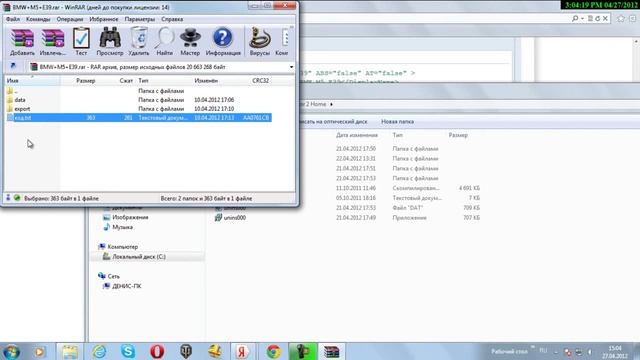Click the browser refresh icon

coord(598,18)
